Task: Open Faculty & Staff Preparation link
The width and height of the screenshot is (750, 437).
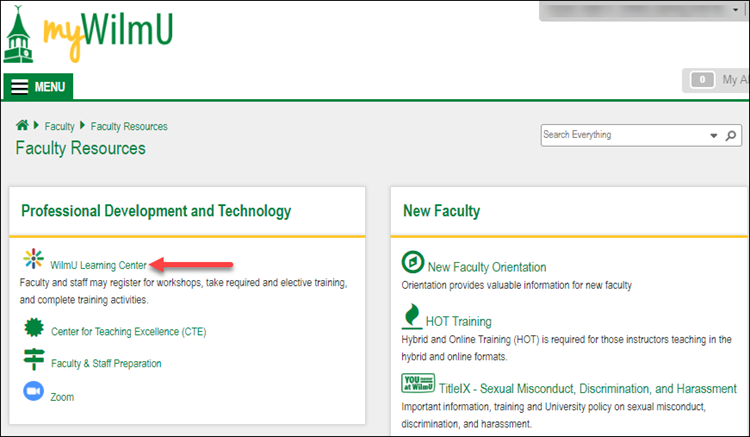Action: click(106, 363)
